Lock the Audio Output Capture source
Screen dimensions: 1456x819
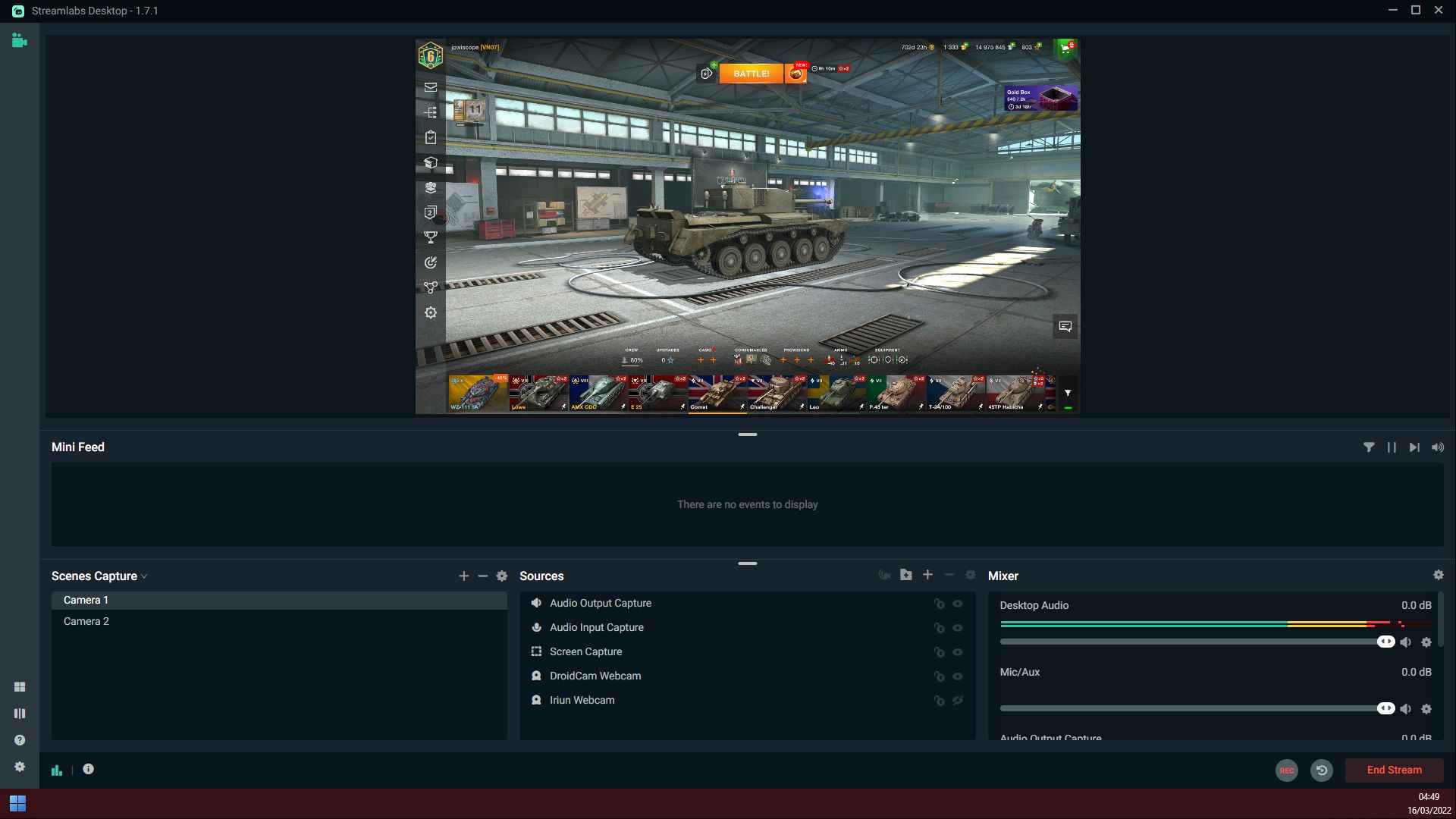[939, 604]
